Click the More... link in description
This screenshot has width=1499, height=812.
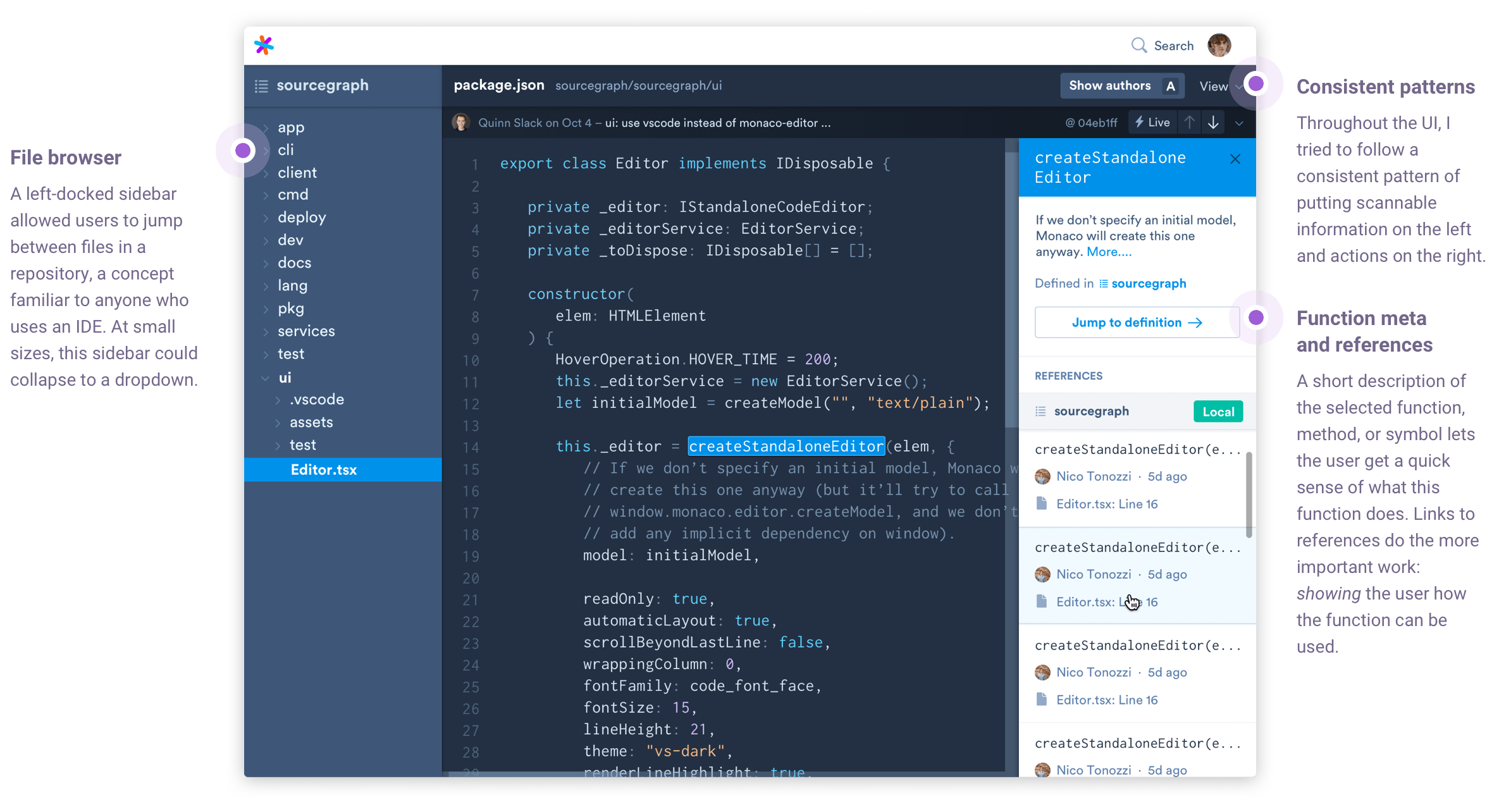tap(1109, 252)
